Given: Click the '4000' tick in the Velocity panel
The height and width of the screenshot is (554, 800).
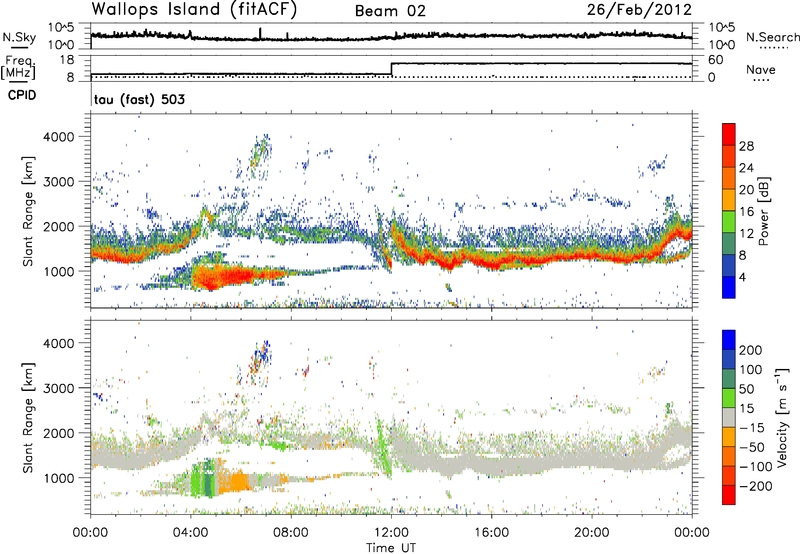Looking at the screenshot, I should [58, 343].
